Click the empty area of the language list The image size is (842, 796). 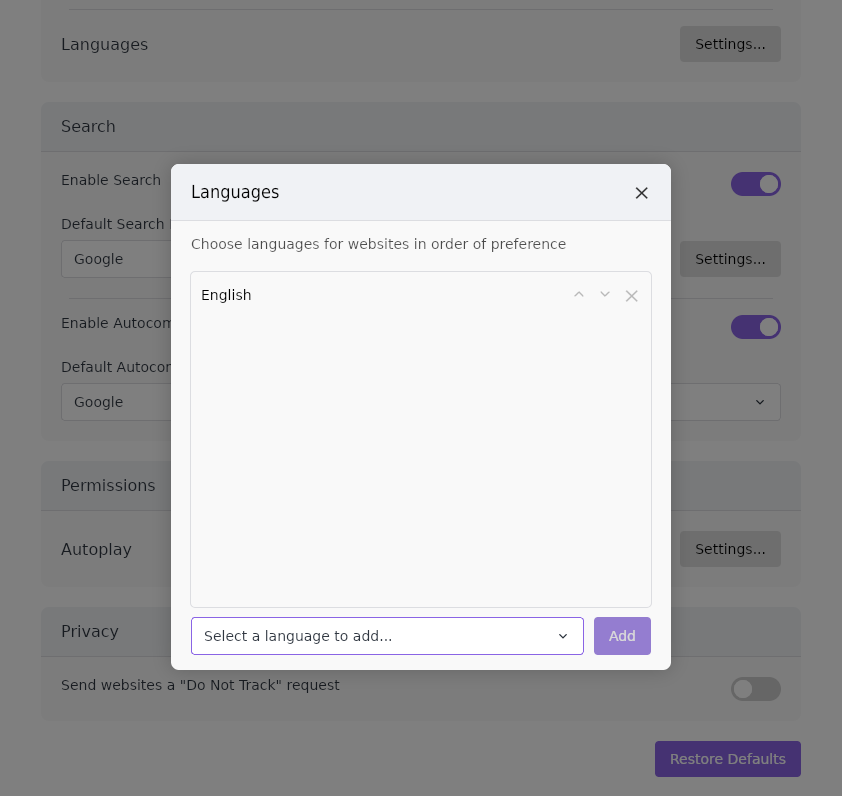pos(420,460)
